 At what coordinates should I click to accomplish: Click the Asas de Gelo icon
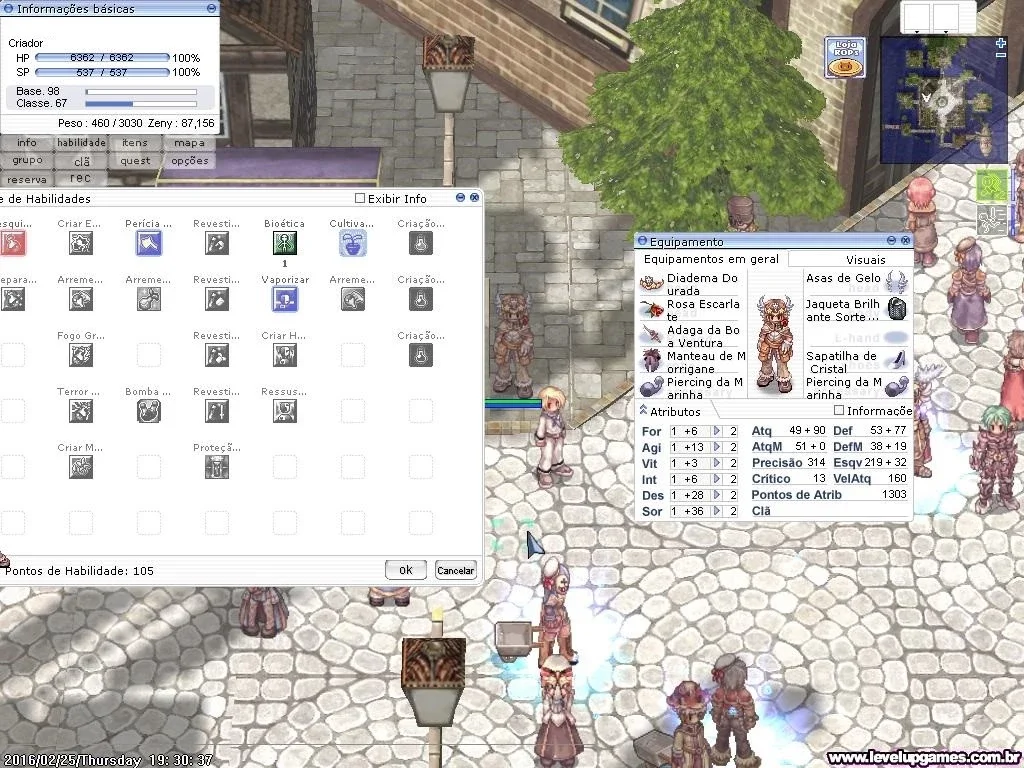897,283
